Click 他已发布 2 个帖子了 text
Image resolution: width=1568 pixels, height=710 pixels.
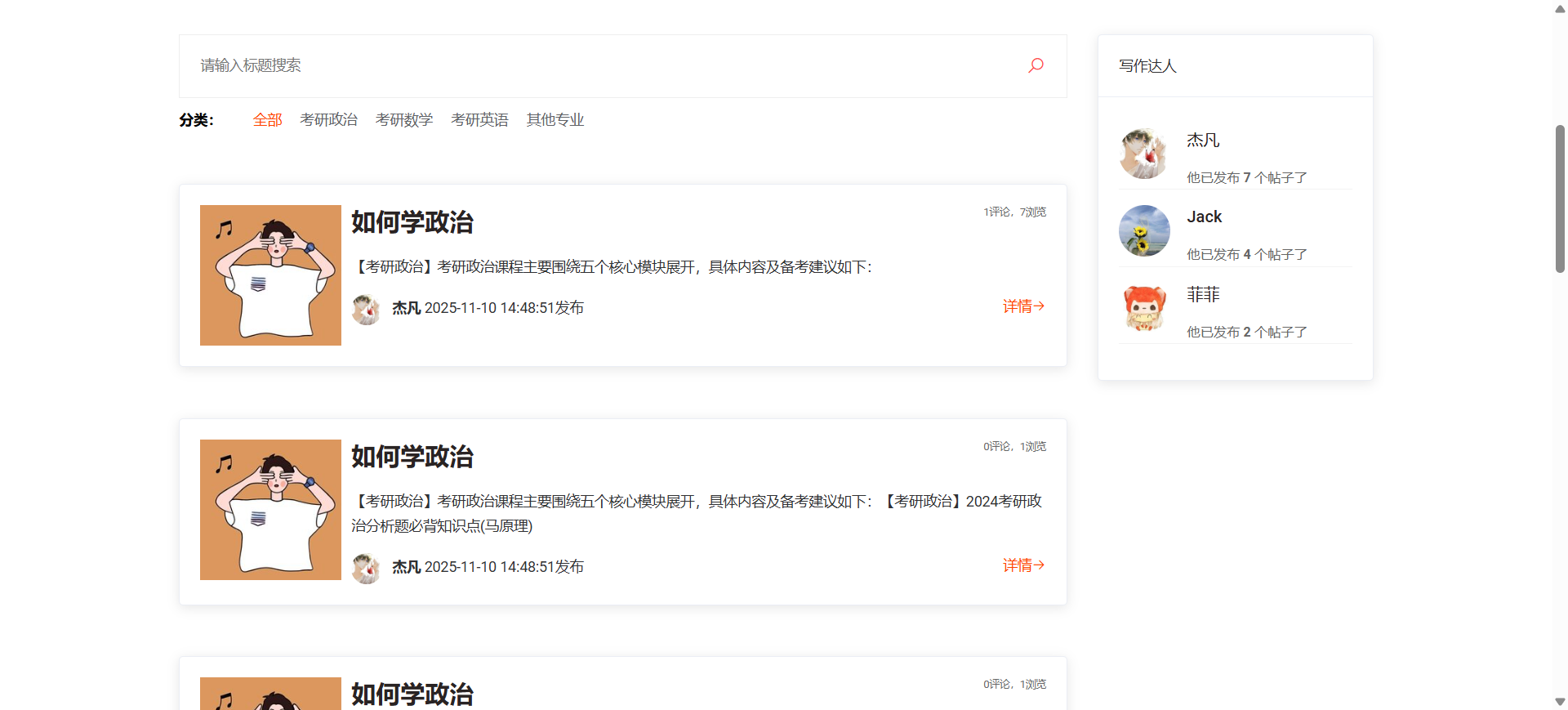pyautogui.click(x=1247, y=332)
